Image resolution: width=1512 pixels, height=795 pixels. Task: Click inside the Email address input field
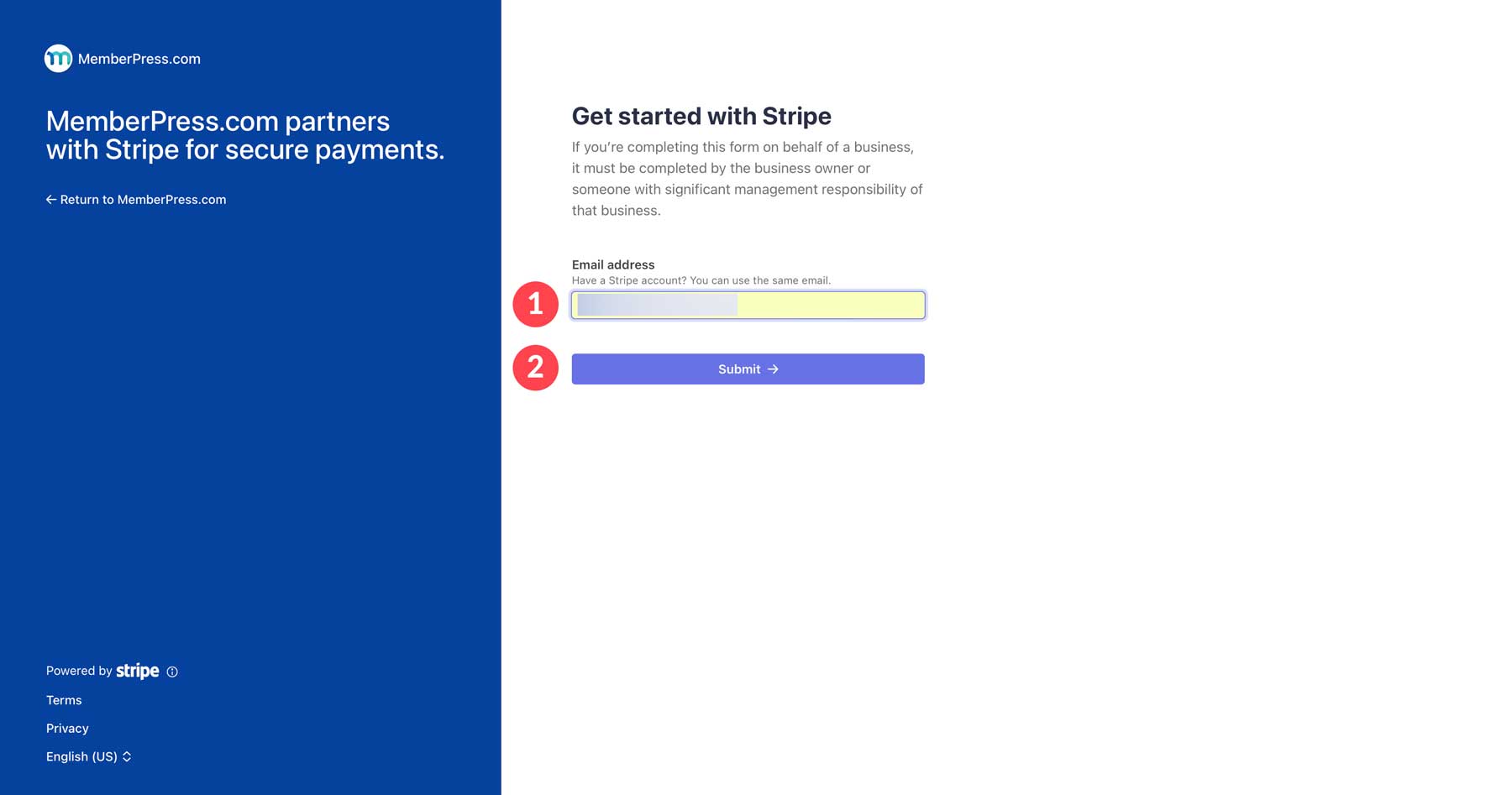[x=748, y=305]
